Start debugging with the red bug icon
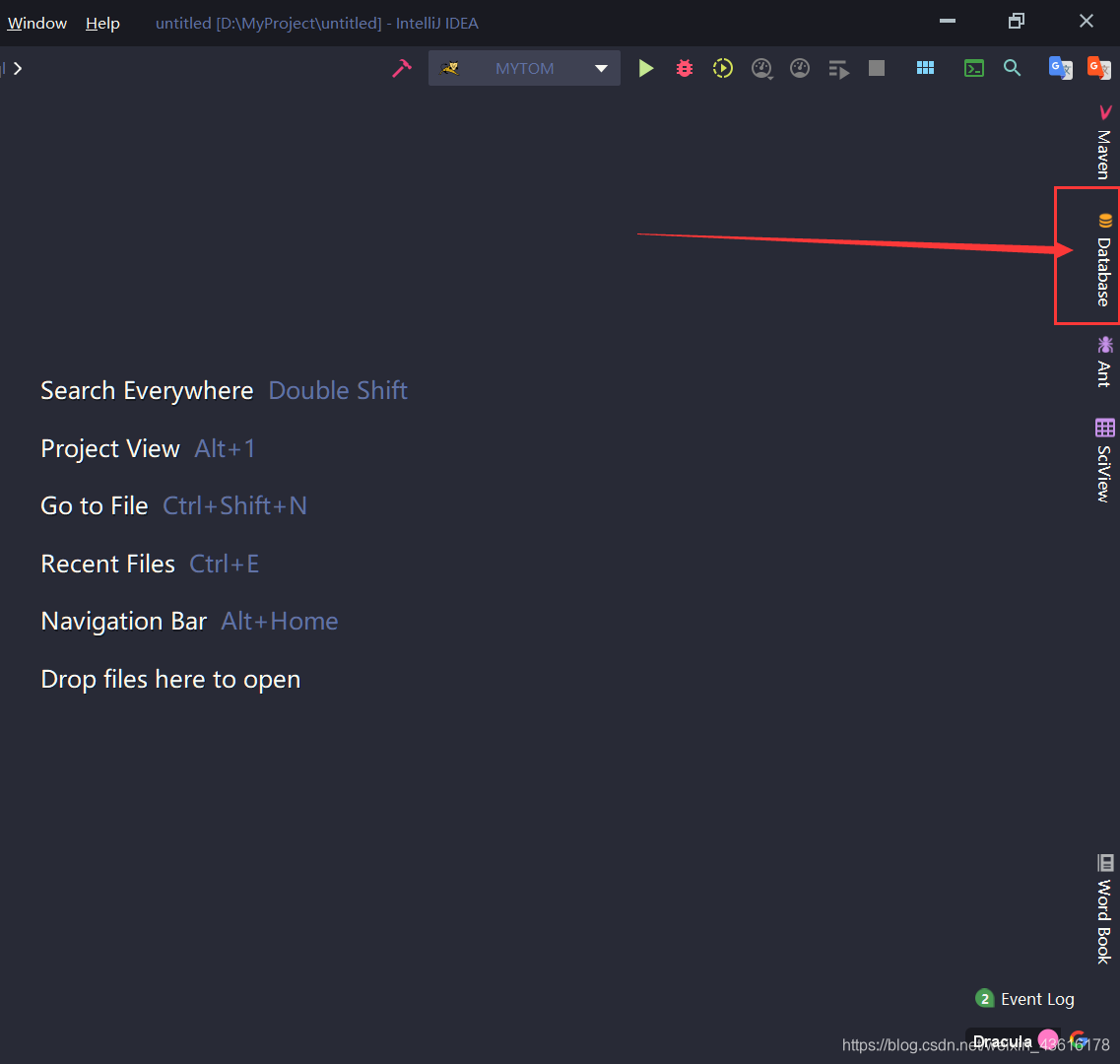This screenshot has width=1120, height=1064. pyautogui.click(x=685, y=69)
